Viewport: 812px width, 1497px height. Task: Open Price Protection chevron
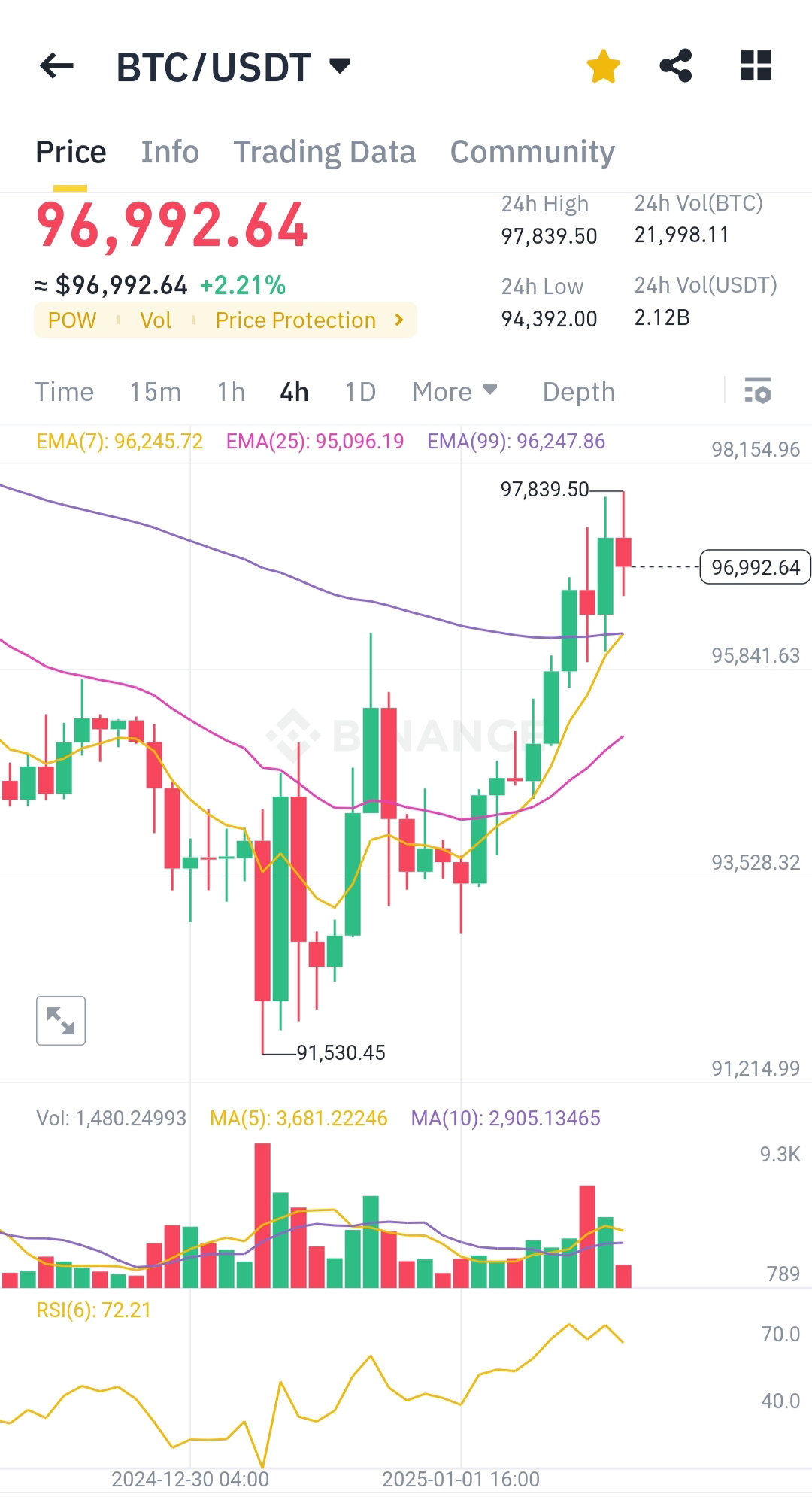[399, 320]
